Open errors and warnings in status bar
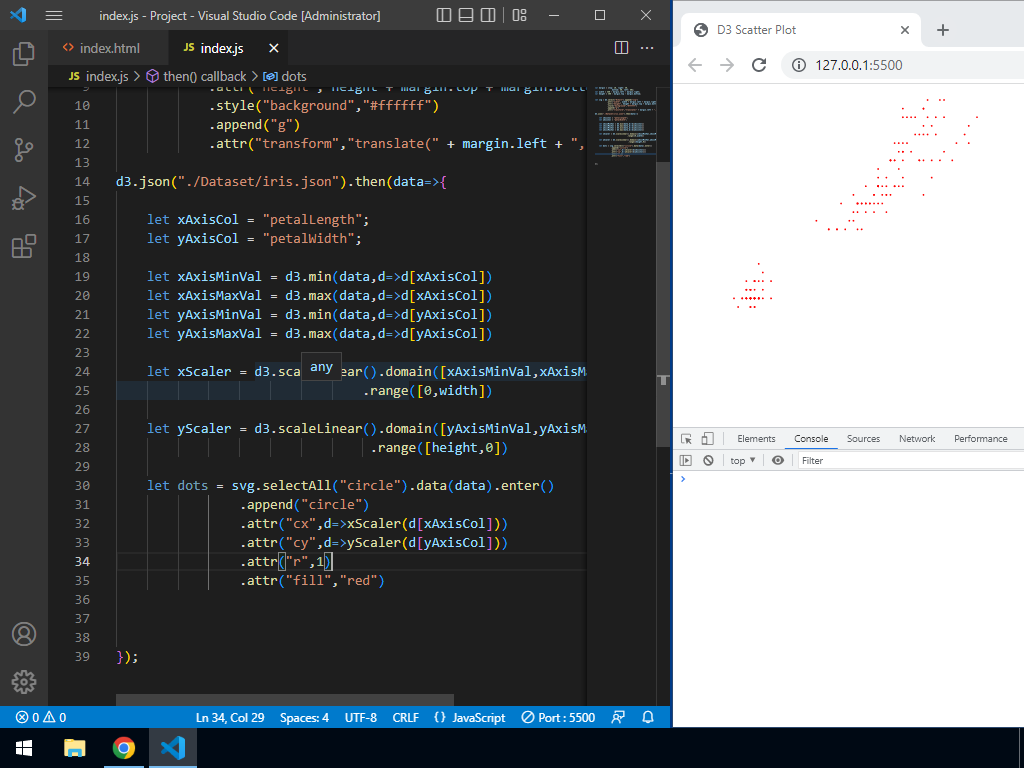This screenshot has height=768, width=1024. click(x=41, y=717)
